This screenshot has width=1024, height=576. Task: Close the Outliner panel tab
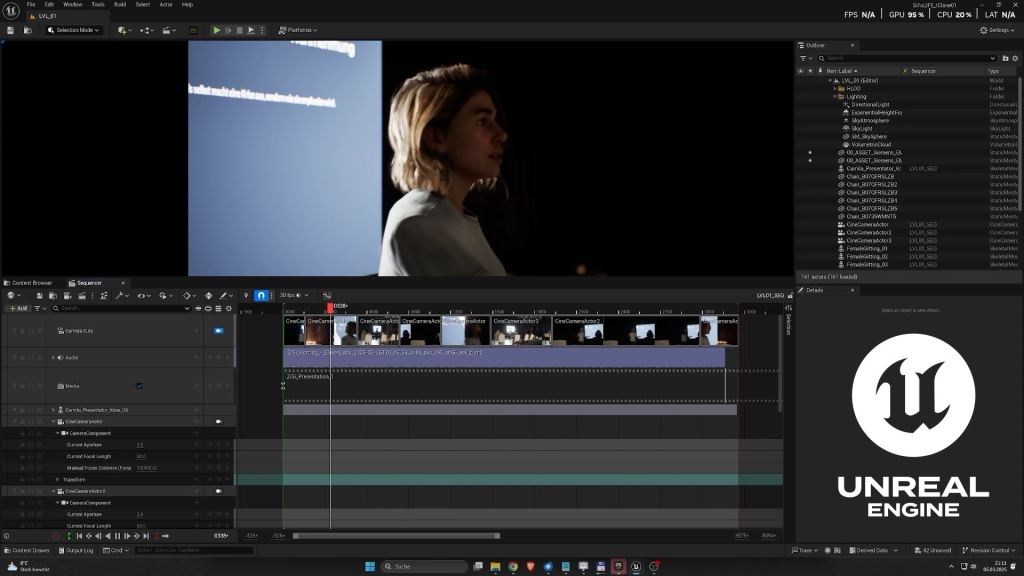point(852,46)
